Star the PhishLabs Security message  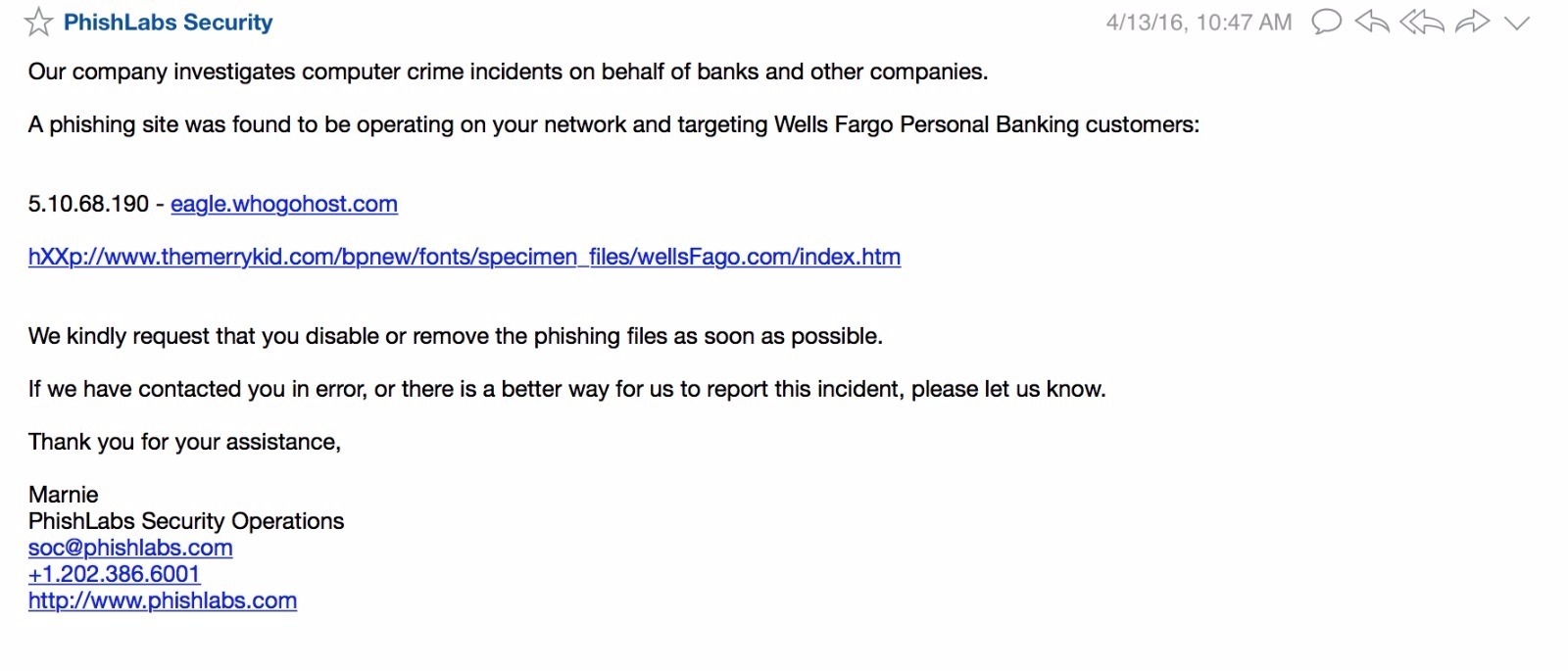pyautogui.click(x=38, y=22)
